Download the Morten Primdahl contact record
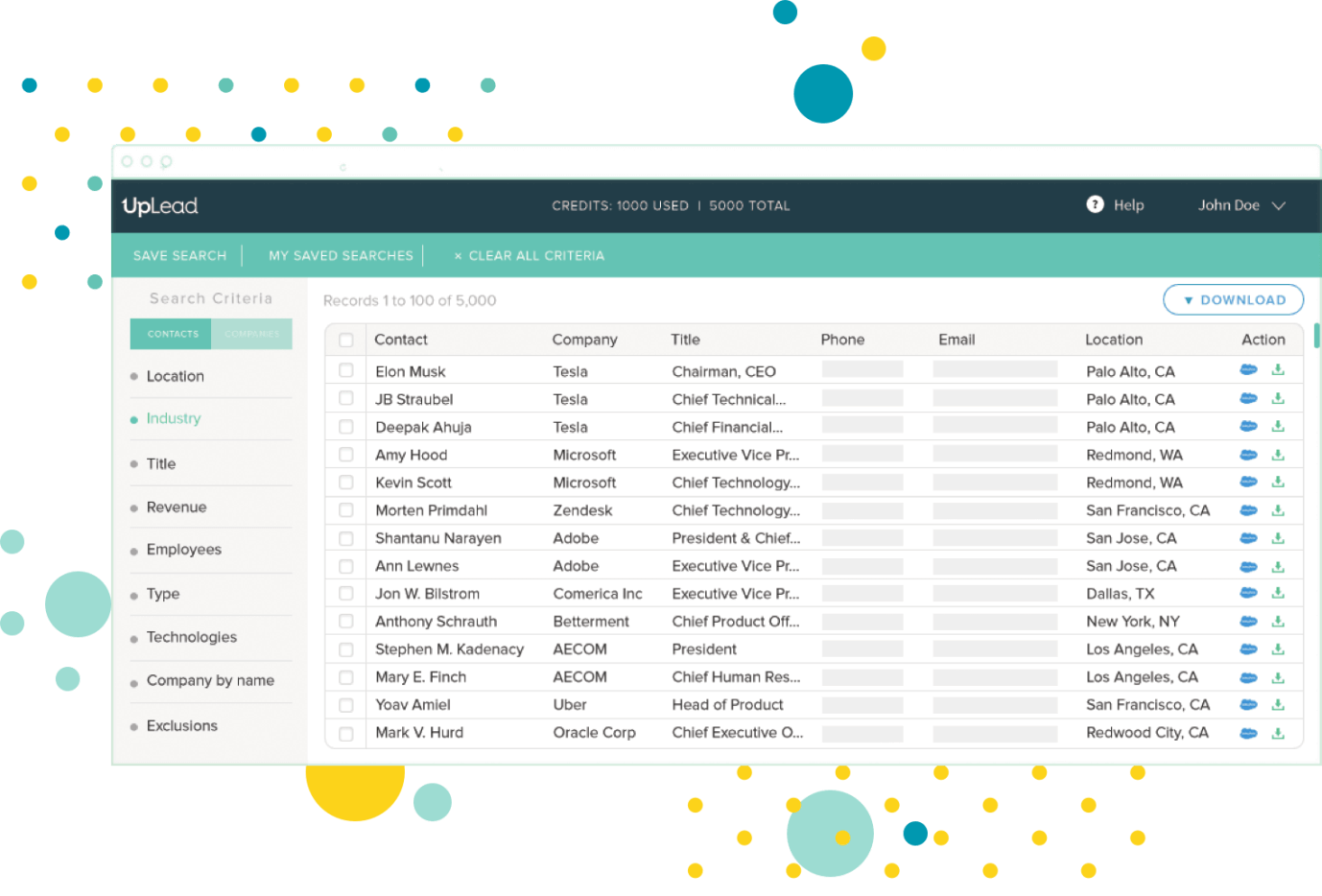Screen dimensions: 1322x896 click(1278, 510)
